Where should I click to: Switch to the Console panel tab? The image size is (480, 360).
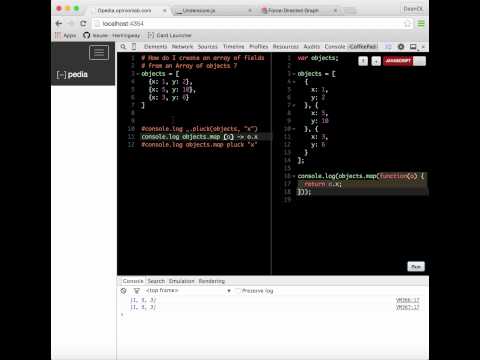pyautogui.click(x=335, y=47)
